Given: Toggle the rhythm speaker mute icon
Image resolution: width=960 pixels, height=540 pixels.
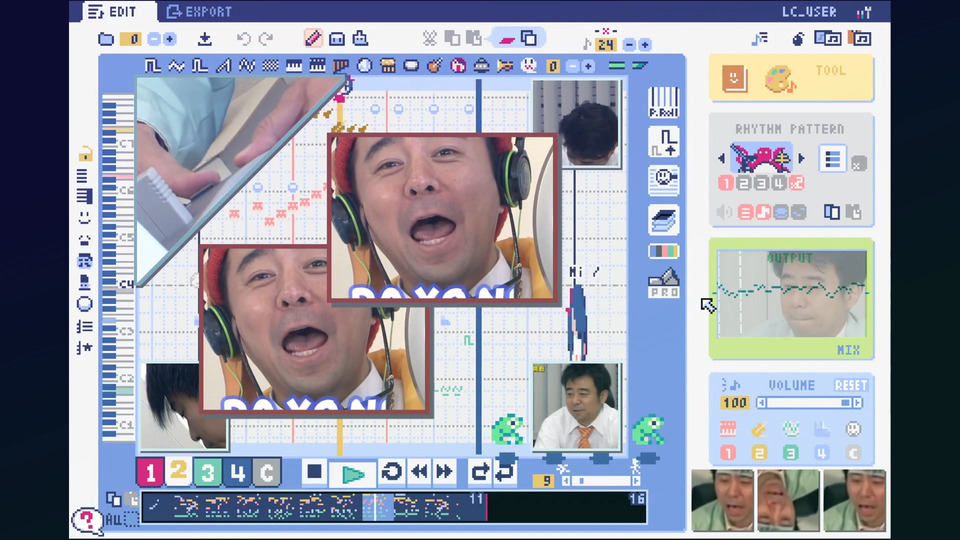Looking at the screenshot, I should 724,212.
